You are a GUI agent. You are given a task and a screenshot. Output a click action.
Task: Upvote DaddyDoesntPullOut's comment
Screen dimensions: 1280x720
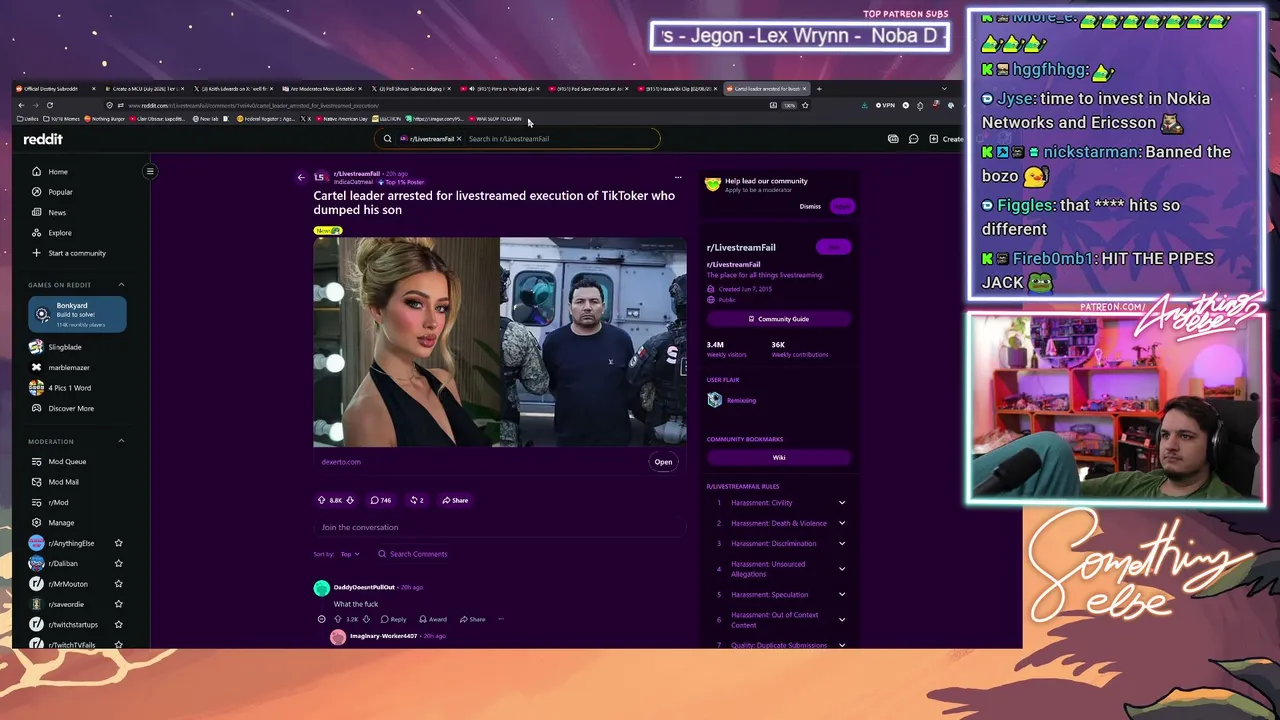[337, 619]
